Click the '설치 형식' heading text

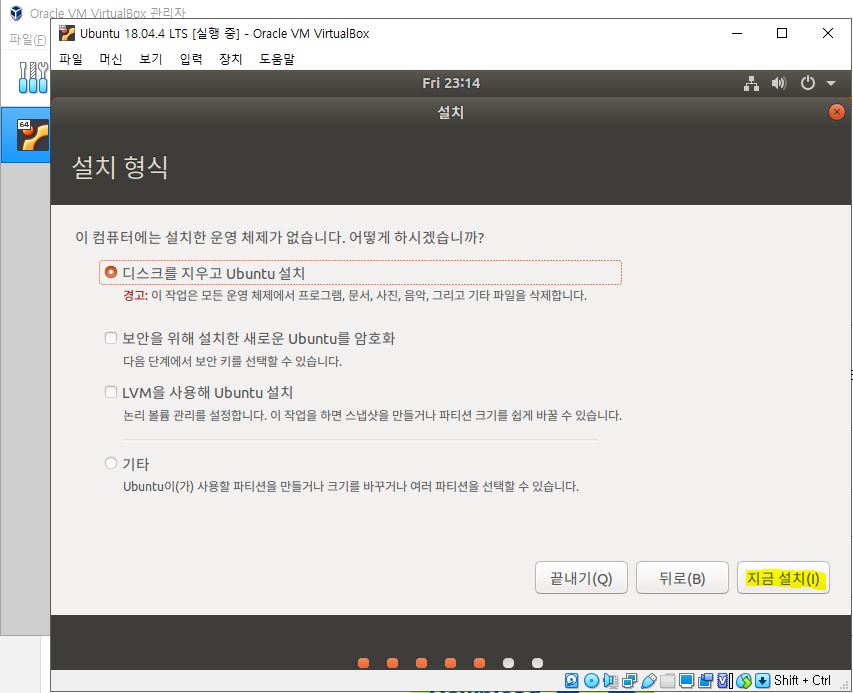tap(120, 166)
